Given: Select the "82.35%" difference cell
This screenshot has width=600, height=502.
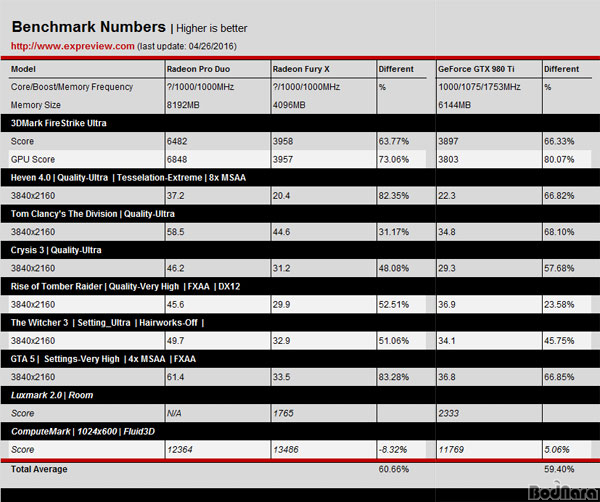Looking at the screenshot, I should pyautogui.click(x=394, y=196).
